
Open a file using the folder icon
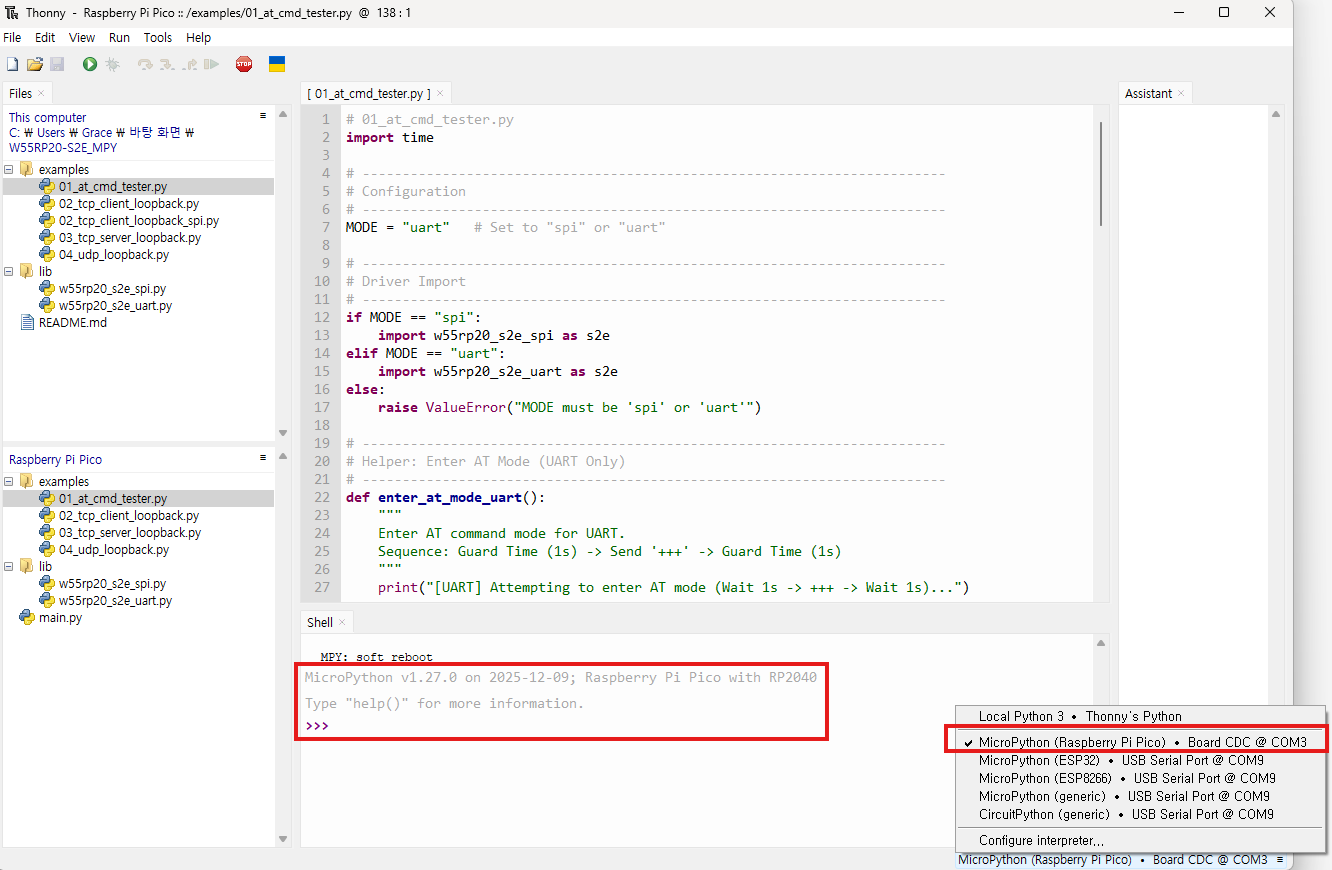click(35, 64)
